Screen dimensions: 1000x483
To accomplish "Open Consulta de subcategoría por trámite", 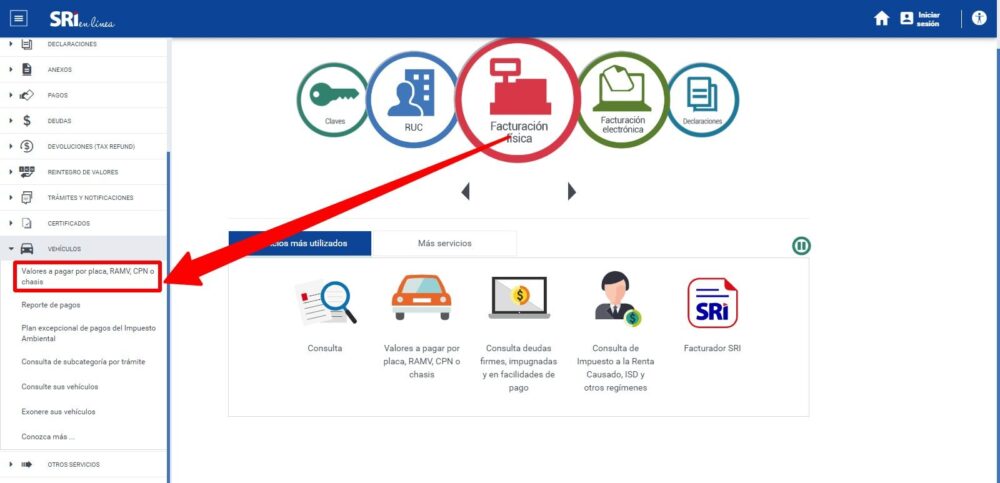I will [x=83, y=362].
